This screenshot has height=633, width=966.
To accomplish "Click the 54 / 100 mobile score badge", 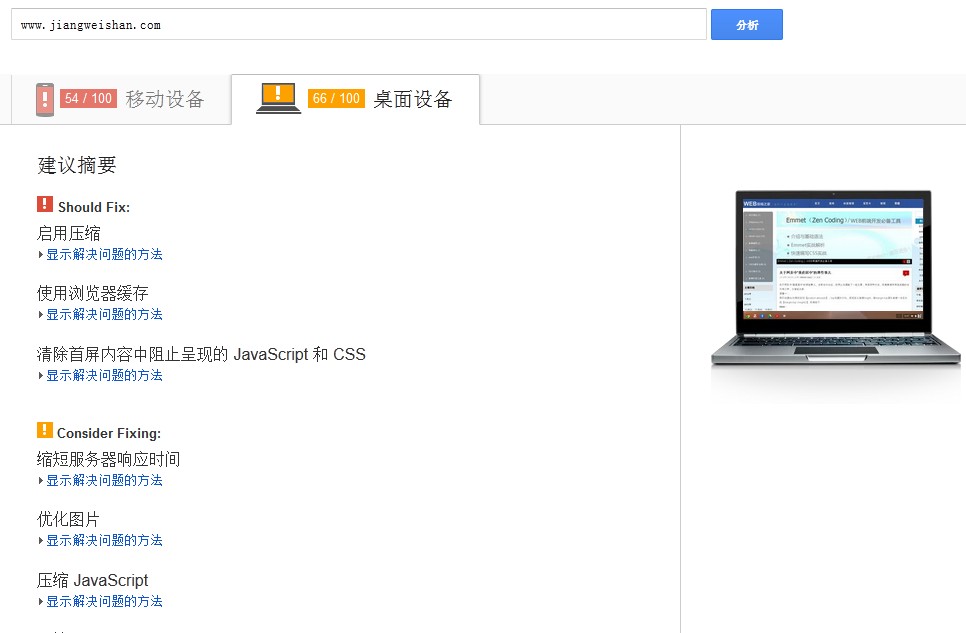I will pyautogui.click(x=89, y=99).
